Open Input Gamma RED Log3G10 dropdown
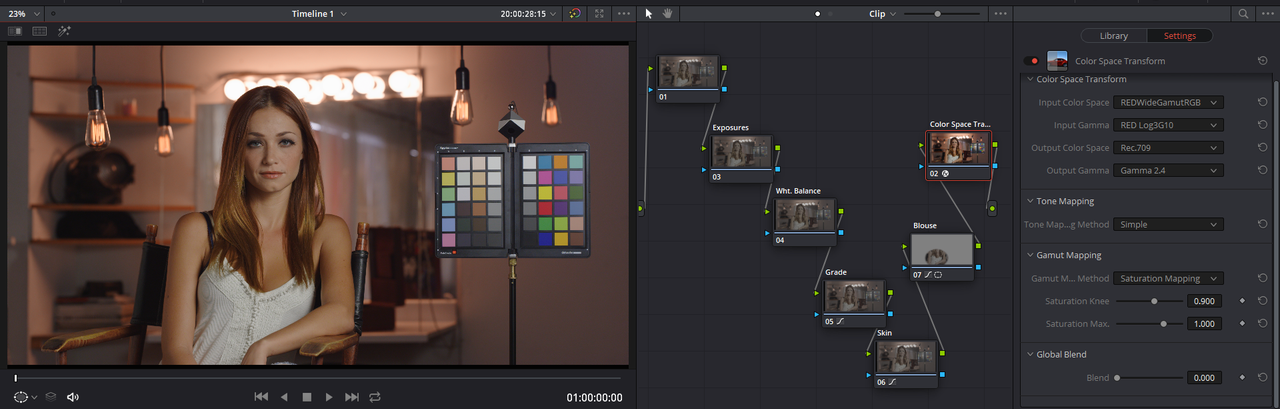This screenshot has height=409, width=1280. click(x=1168, y=125)
